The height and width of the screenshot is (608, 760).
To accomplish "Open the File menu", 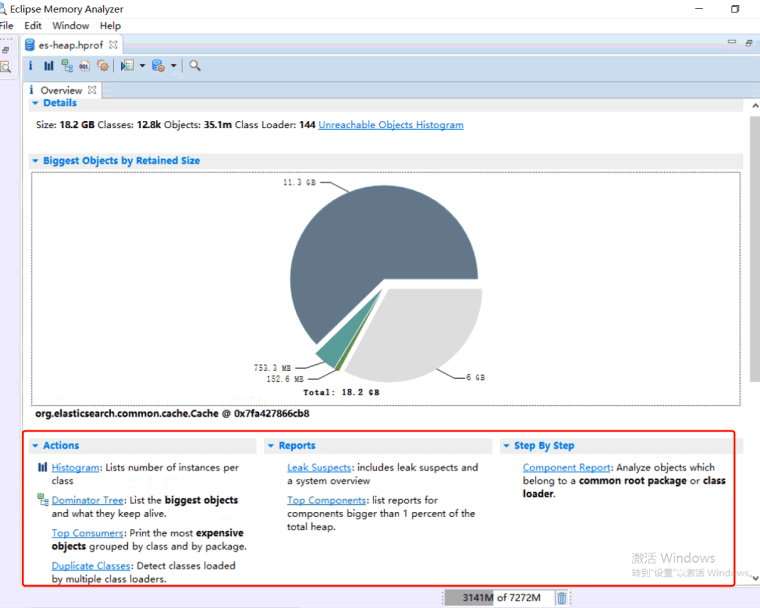I will click(6, 26).
